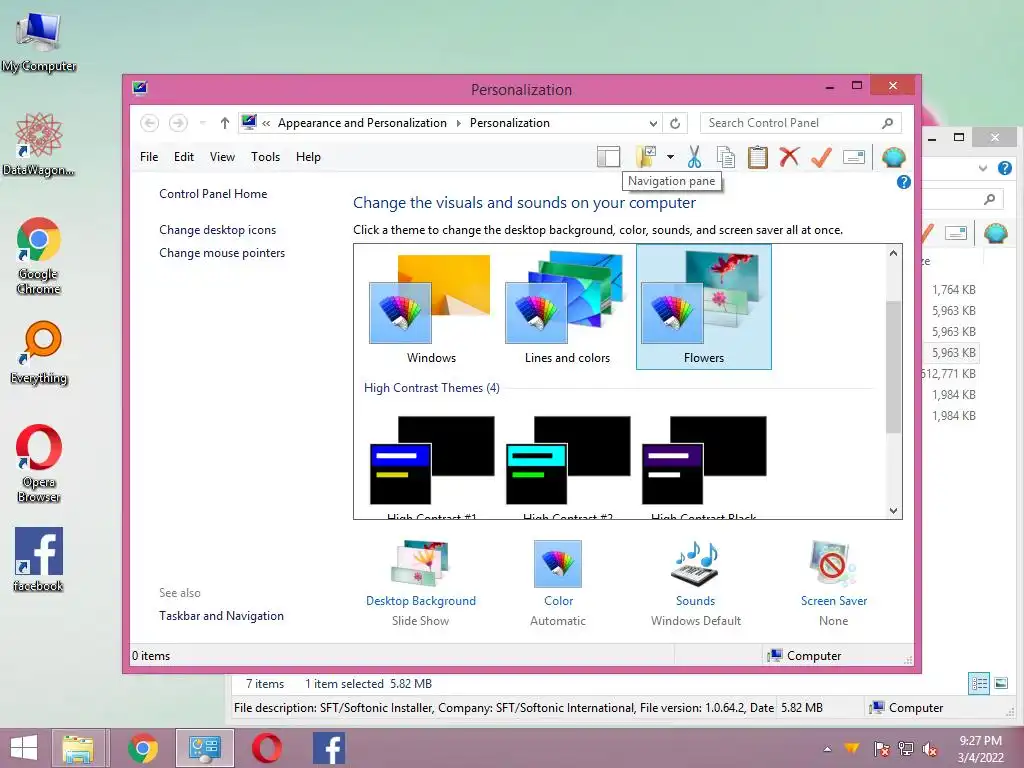Viewport: 1024px width, 768px height.
Task: Open recent locations dropdown arrow
Action: point(202,123)
